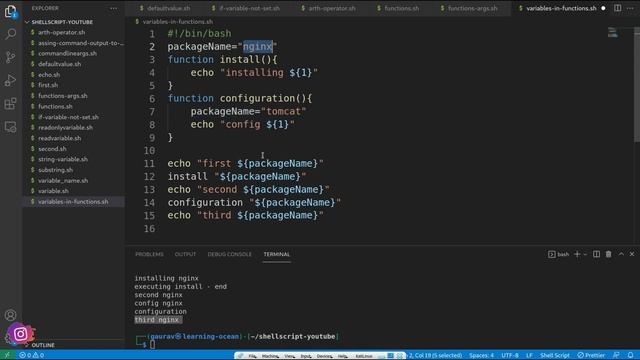Maximize the terminal panel size

pyautogui.click(x=621, y=254)
